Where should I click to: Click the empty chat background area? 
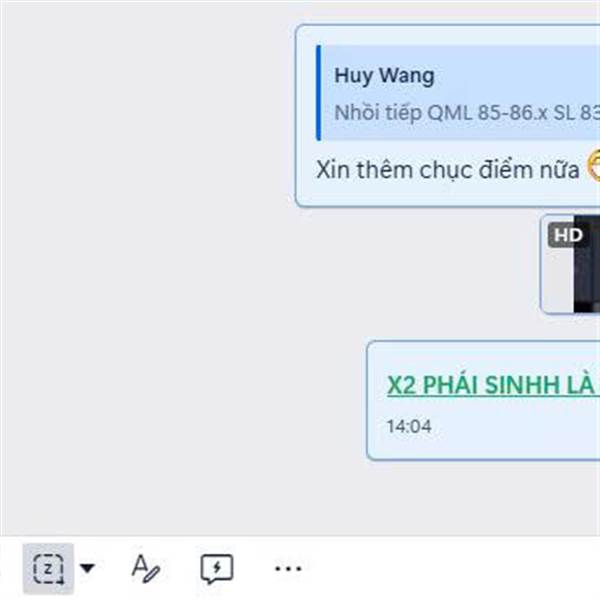pos(145,268)
